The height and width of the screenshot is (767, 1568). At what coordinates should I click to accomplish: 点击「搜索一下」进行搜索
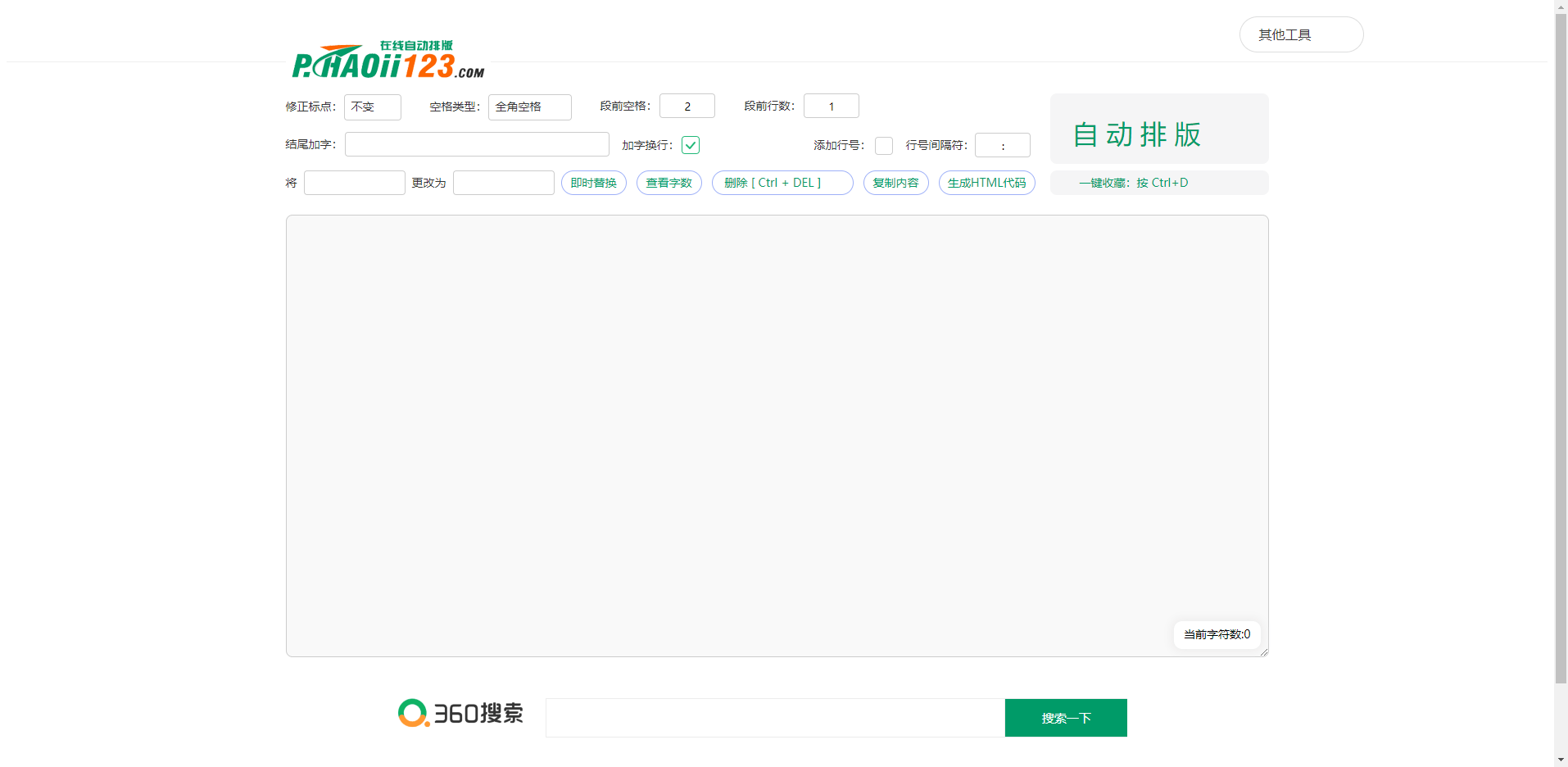click(1065, 717)
